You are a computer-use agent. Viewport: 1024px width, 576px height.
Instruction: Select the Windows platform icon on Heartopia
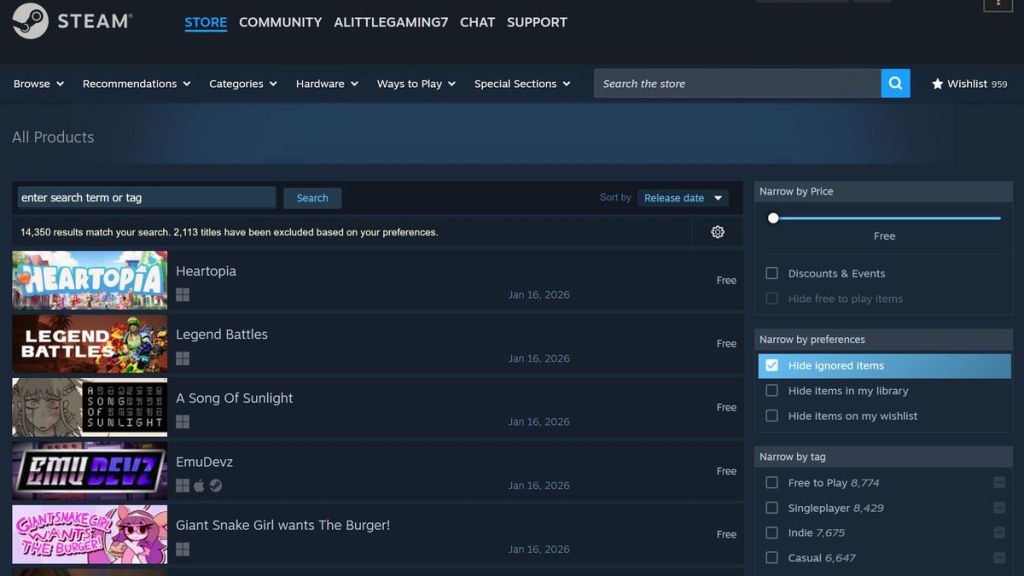tap(182, 295)
